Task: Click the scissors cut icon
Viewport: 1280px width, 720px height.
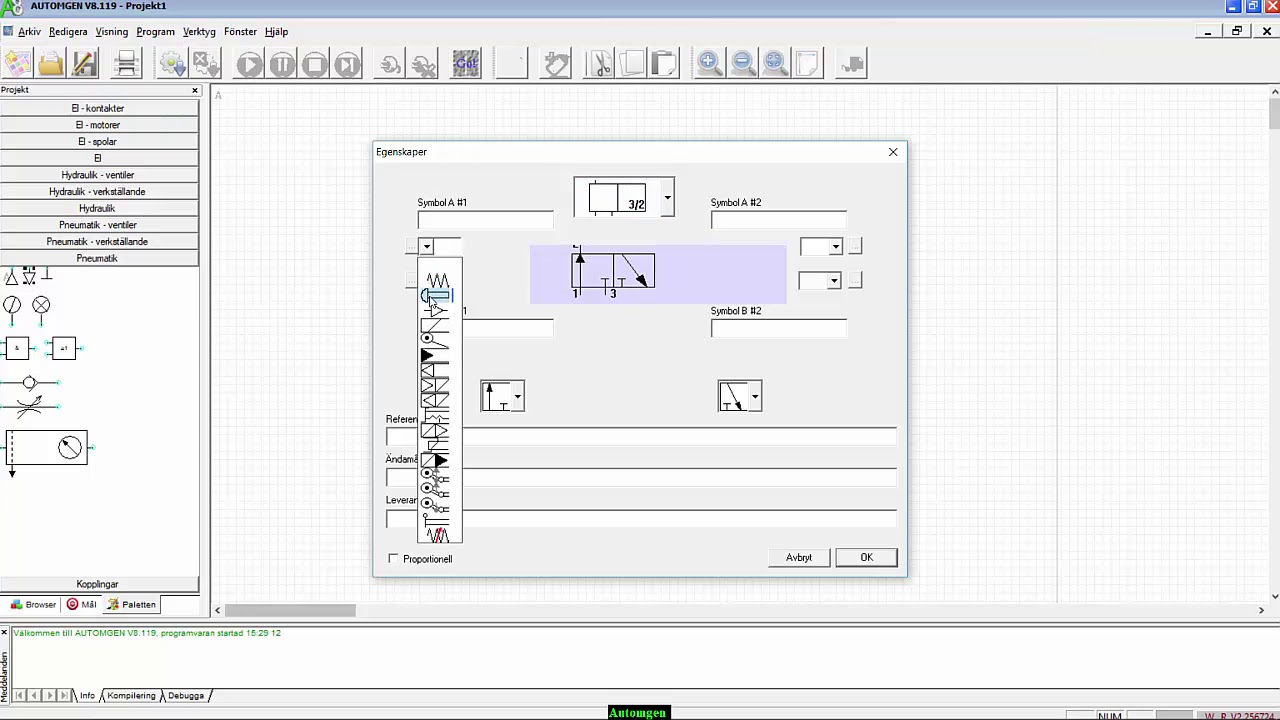Action: click(x=601, y=64)
